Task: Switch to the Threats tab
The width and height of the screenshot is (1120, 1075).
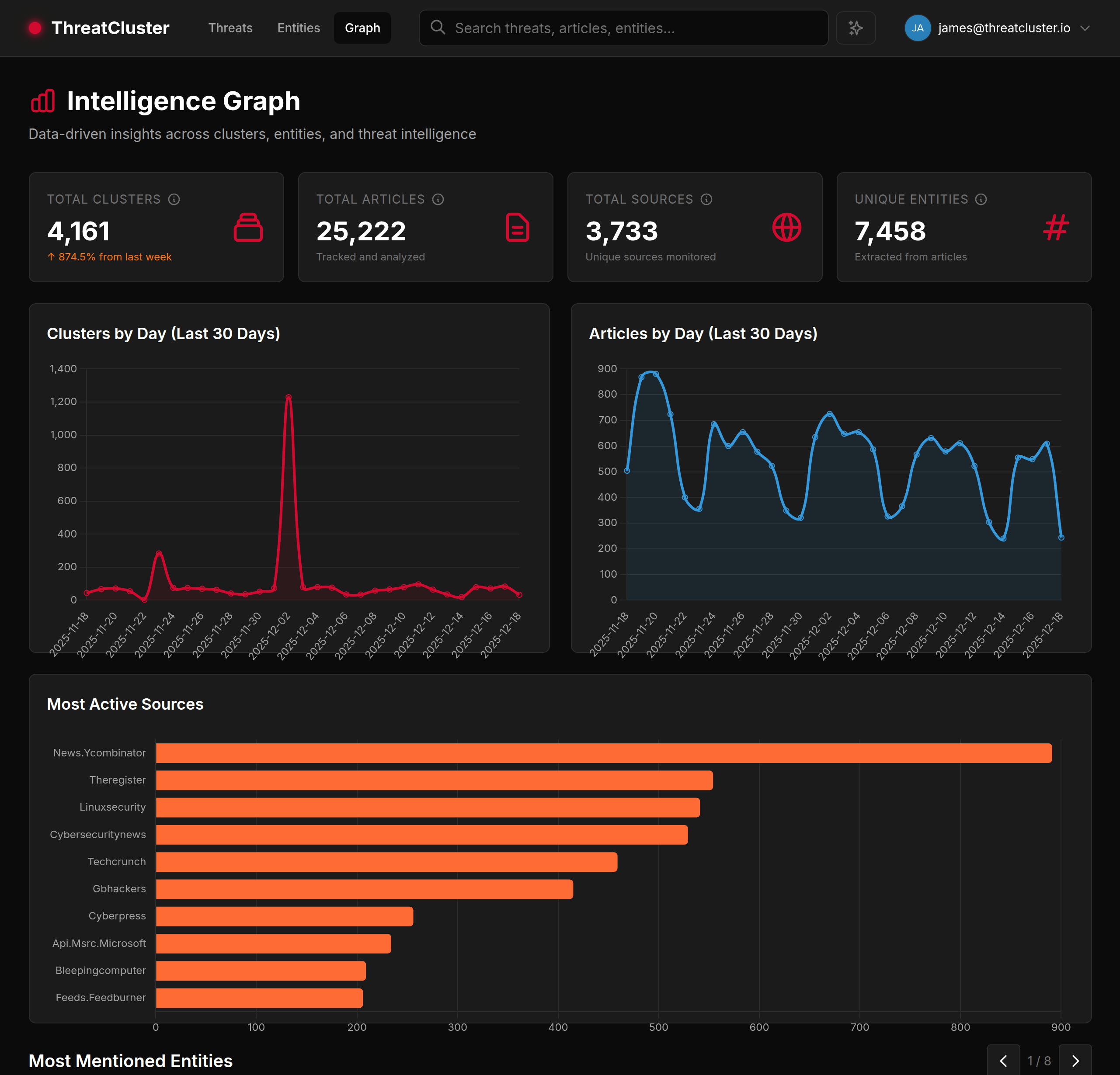Action: [230, 28]
